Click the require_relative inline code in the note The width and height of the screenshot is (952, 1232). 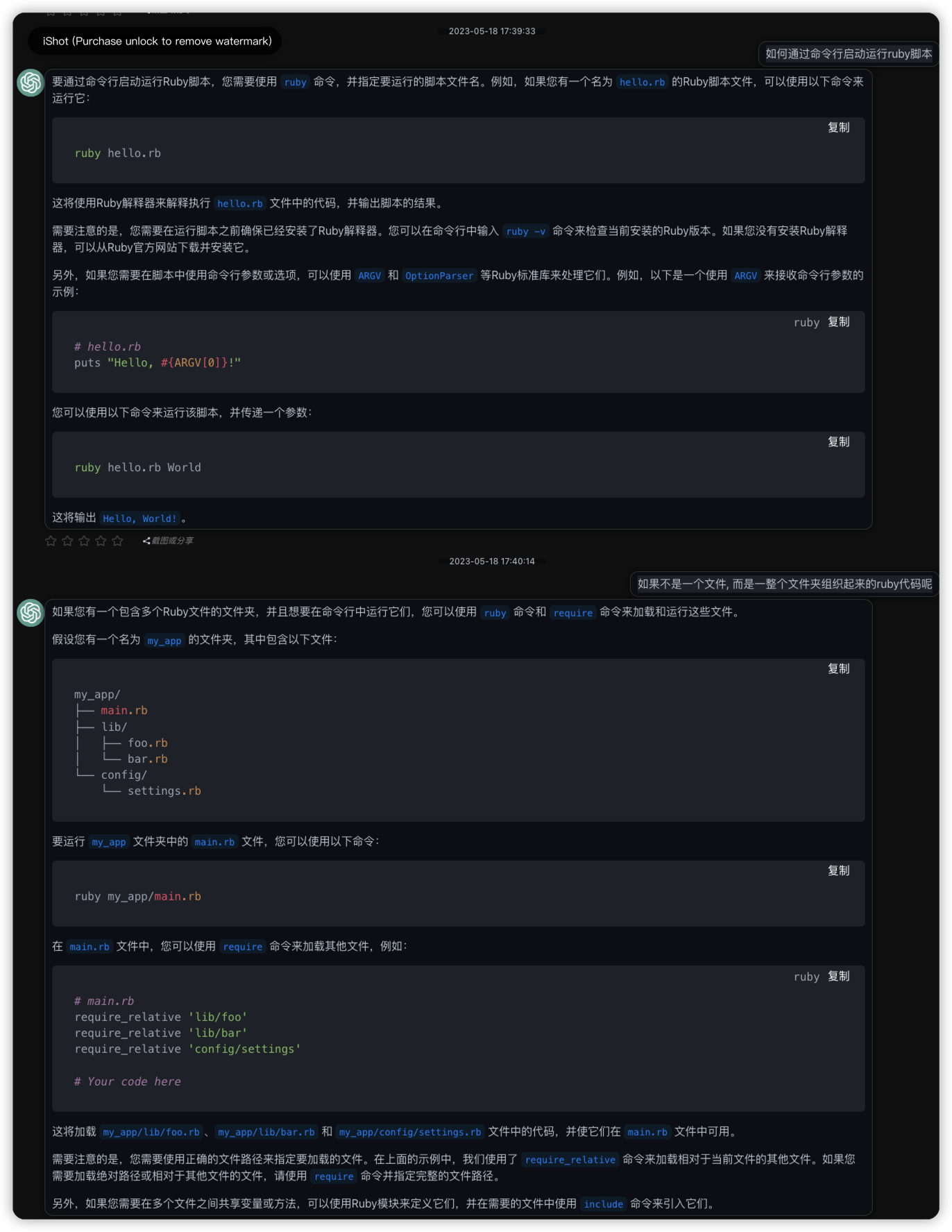click(x=570, y=1160)
